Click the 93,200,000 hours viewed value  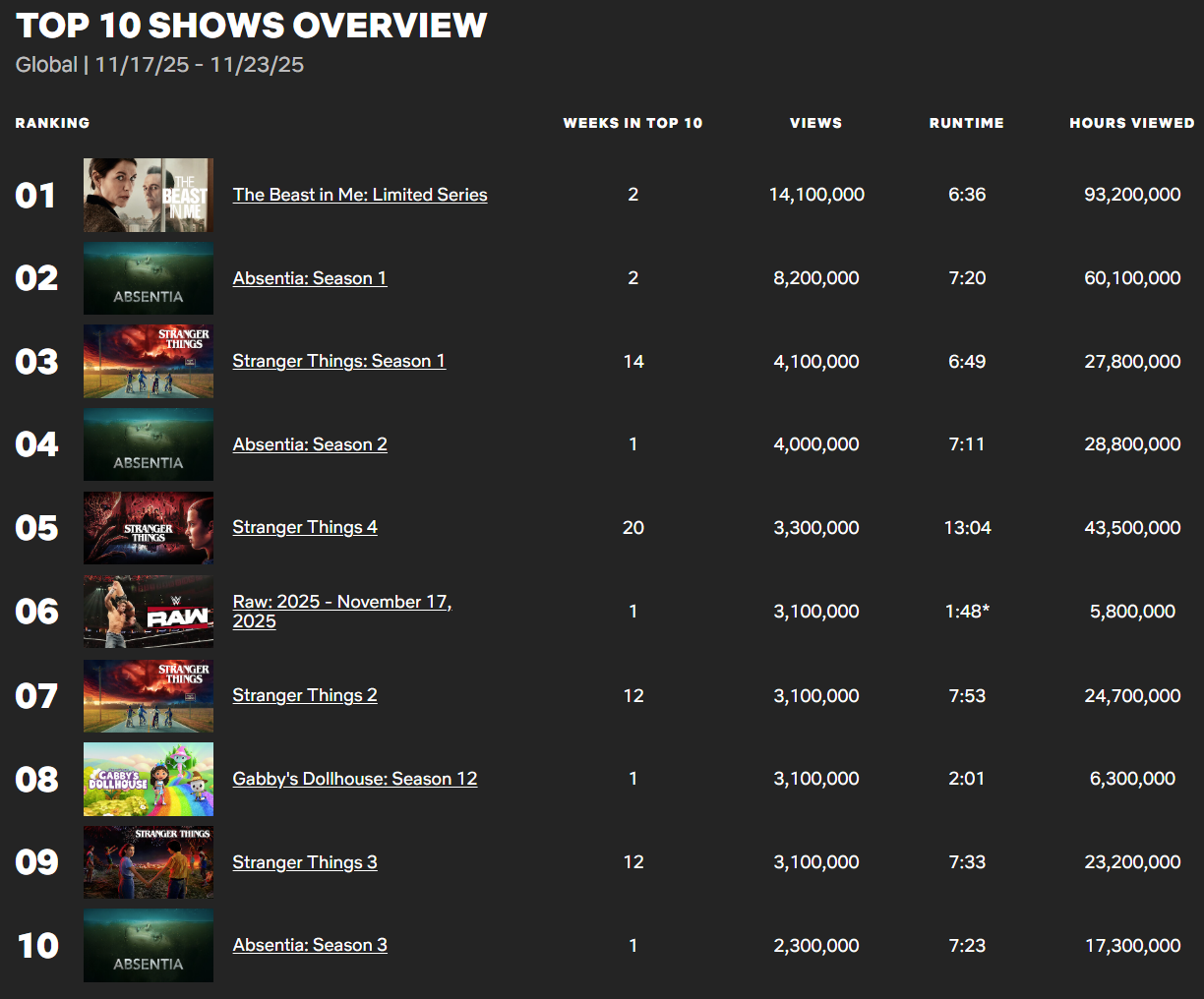point(1132,195)
